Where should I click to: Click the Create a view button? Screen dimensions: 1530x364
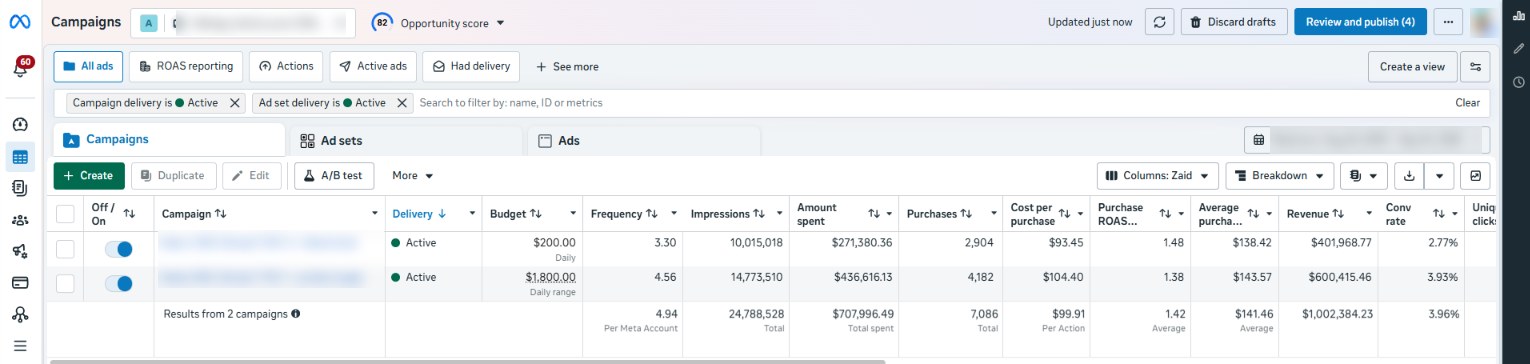click(x=1412, y=67)
